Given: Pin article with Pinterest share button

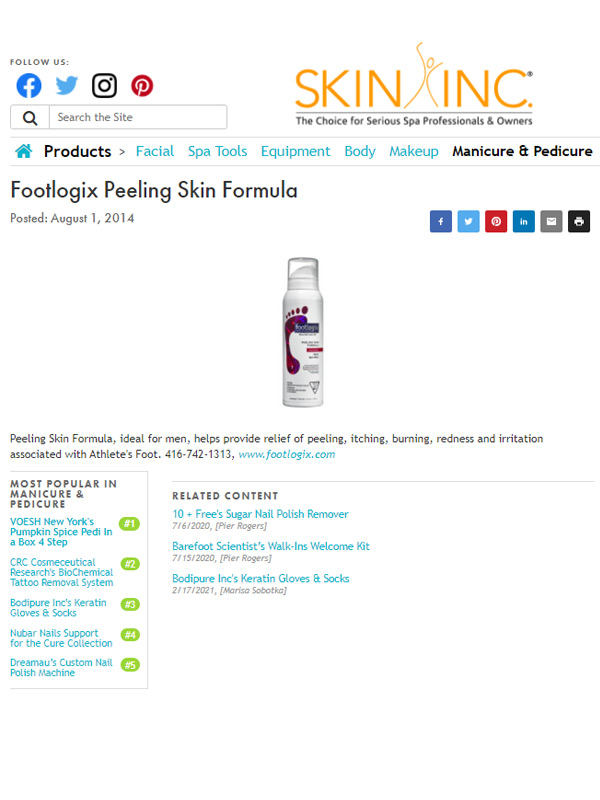Looking at the screenshot, I should pos(496,221).
